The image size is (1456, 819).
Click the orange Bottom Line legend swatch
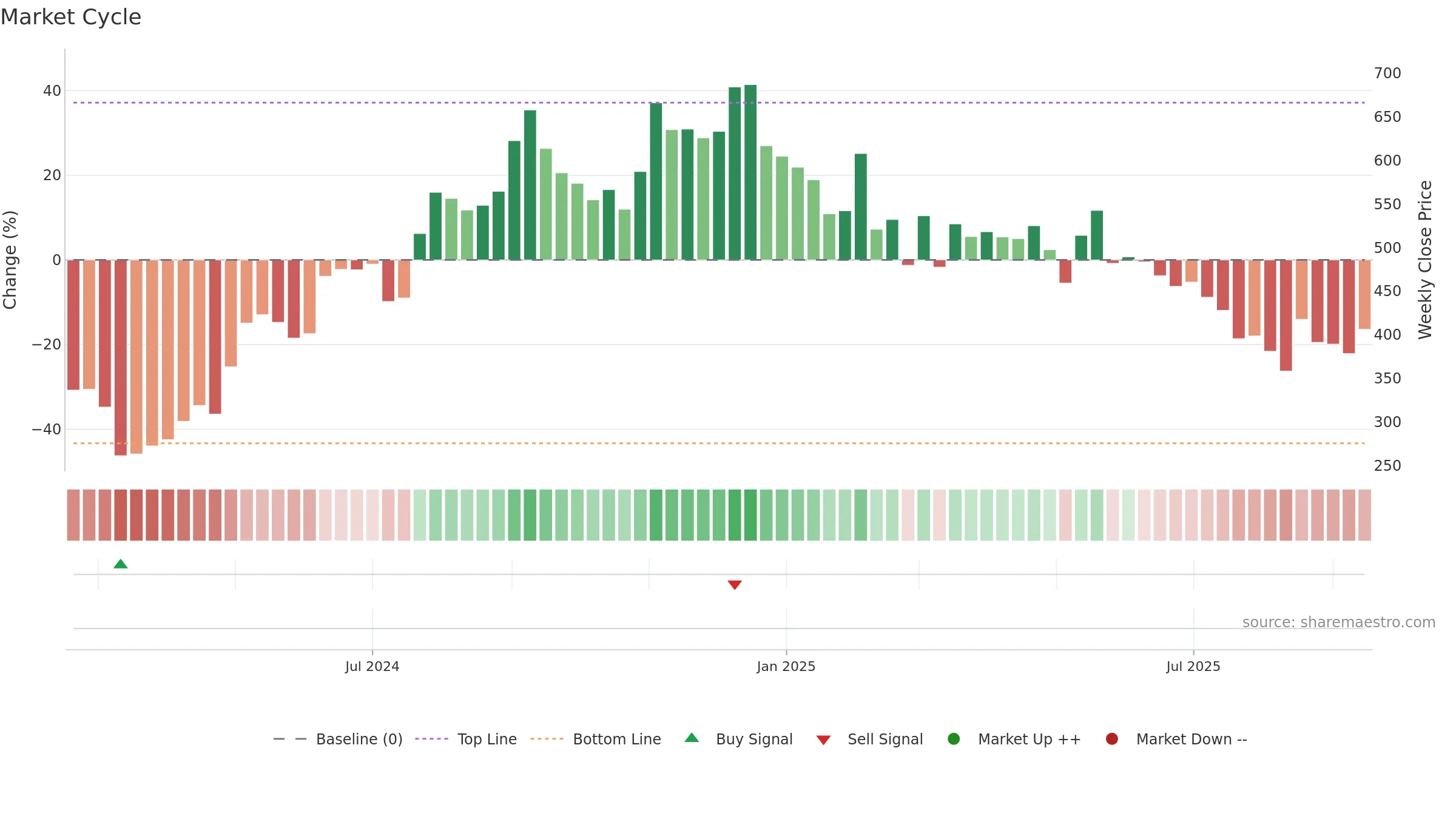click(547, 739)
